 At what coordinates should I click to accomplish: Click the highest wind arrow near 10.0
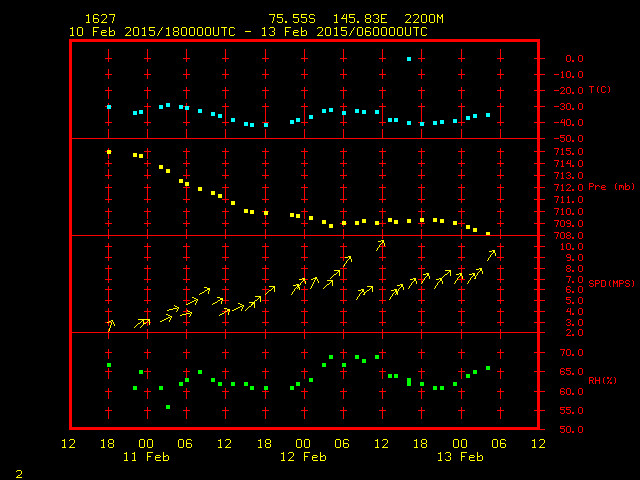point(380,245)
